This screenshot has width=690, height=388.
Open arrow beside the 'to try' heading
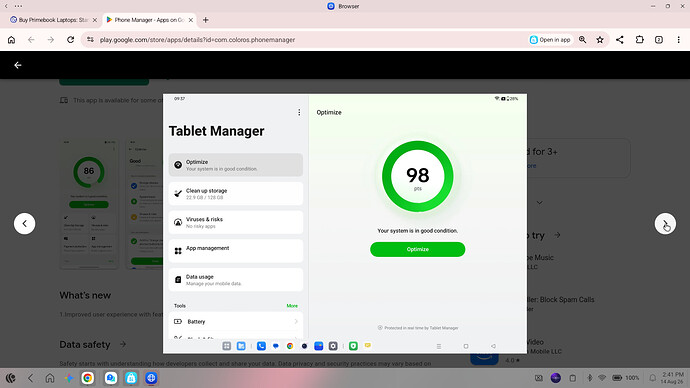pyautogui.click(x=558, y=235)
